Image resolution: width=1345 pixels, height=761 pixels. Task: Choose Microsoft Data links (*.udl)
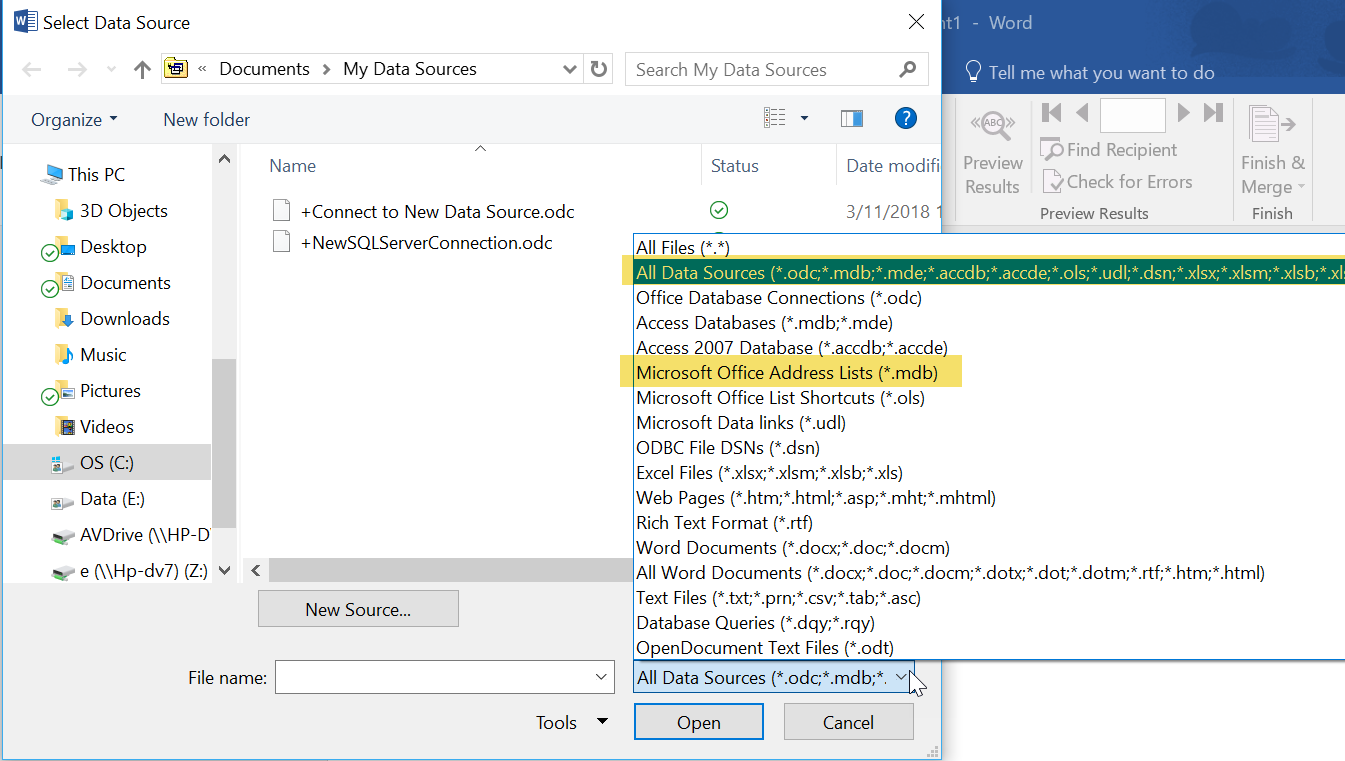click(x=743, y=422)
